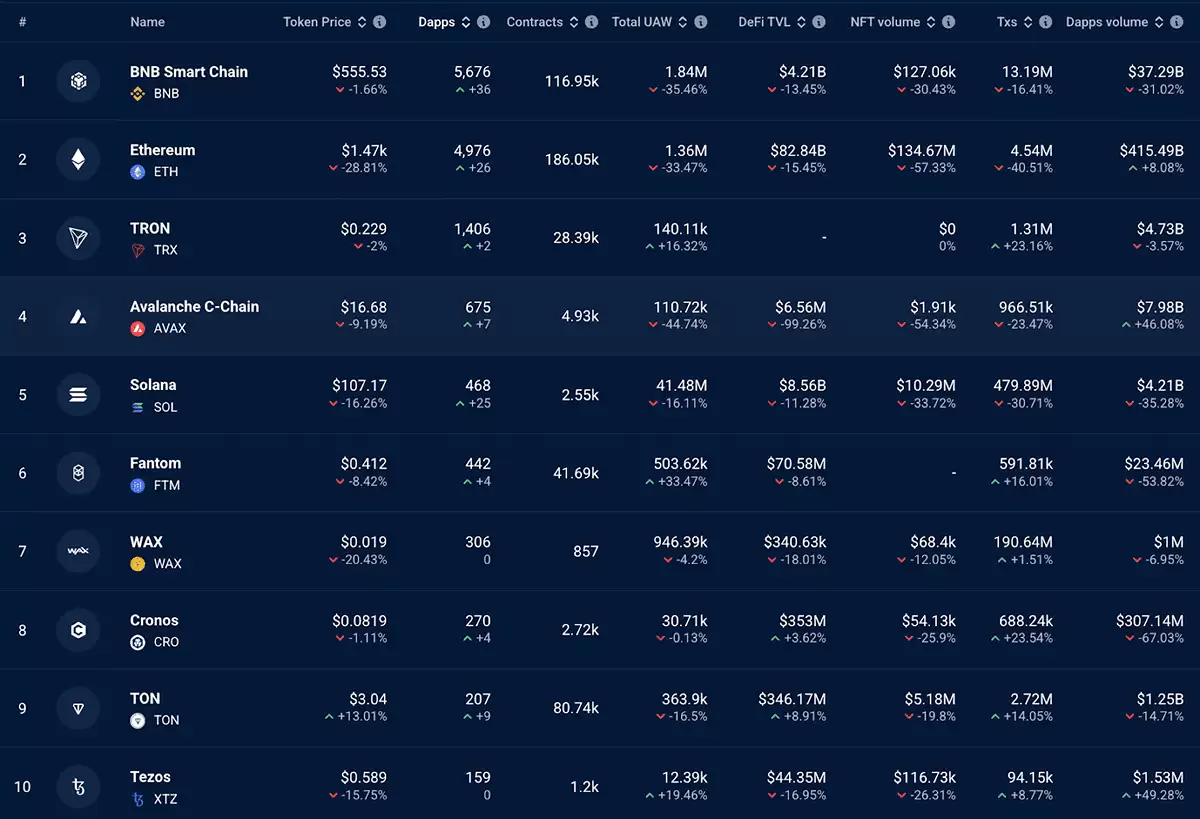The image size is (1200, 819).
Task: Sort by Total UAW sort arrows
Action: (683, 22)
